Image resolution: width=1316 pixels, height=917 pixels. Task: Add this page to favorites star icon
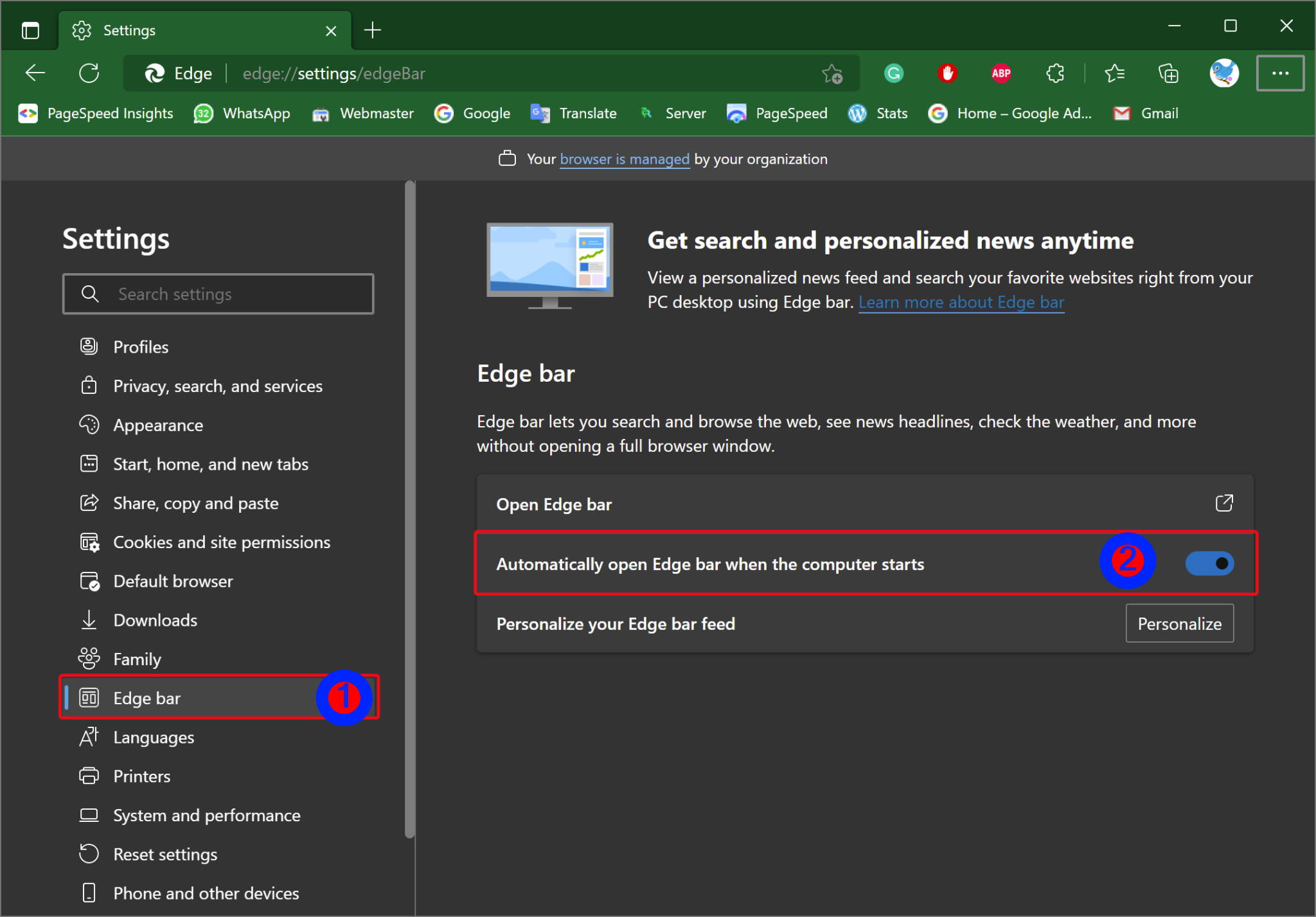(x=832, y=74)
